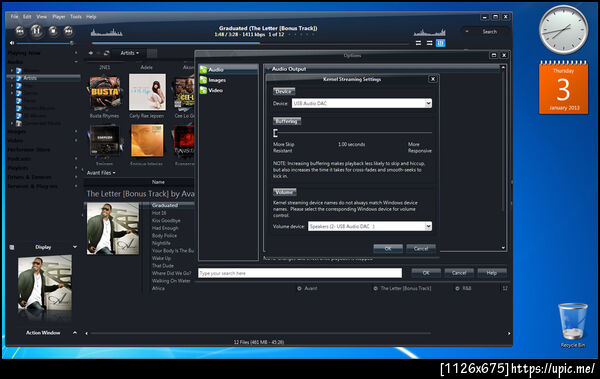This screenshot has height=379, width=600.
Task: Pause the current track
Action: pos(36,31)
